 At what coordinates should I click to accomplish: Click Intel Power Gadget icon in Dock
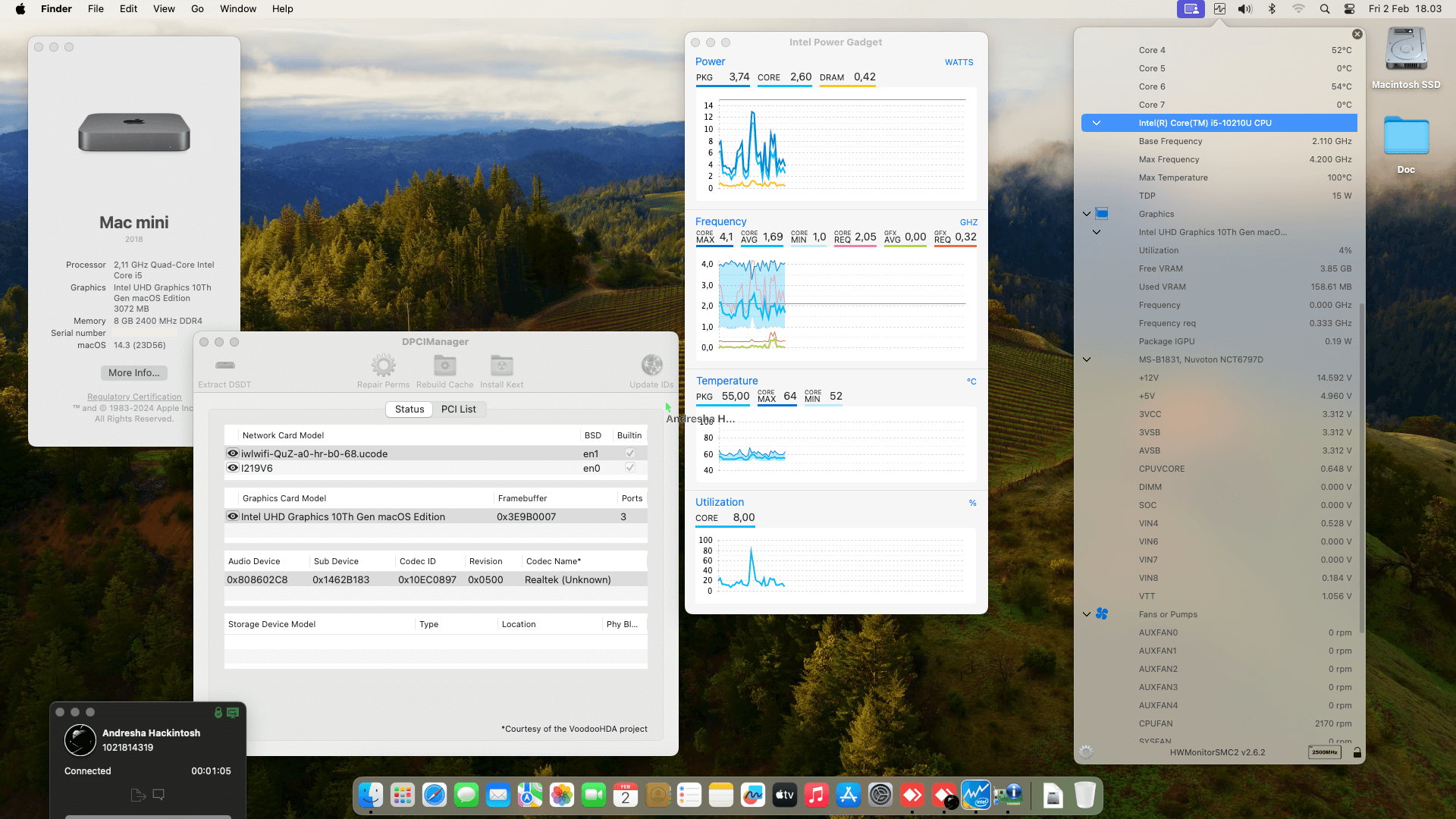click(976, 795)
